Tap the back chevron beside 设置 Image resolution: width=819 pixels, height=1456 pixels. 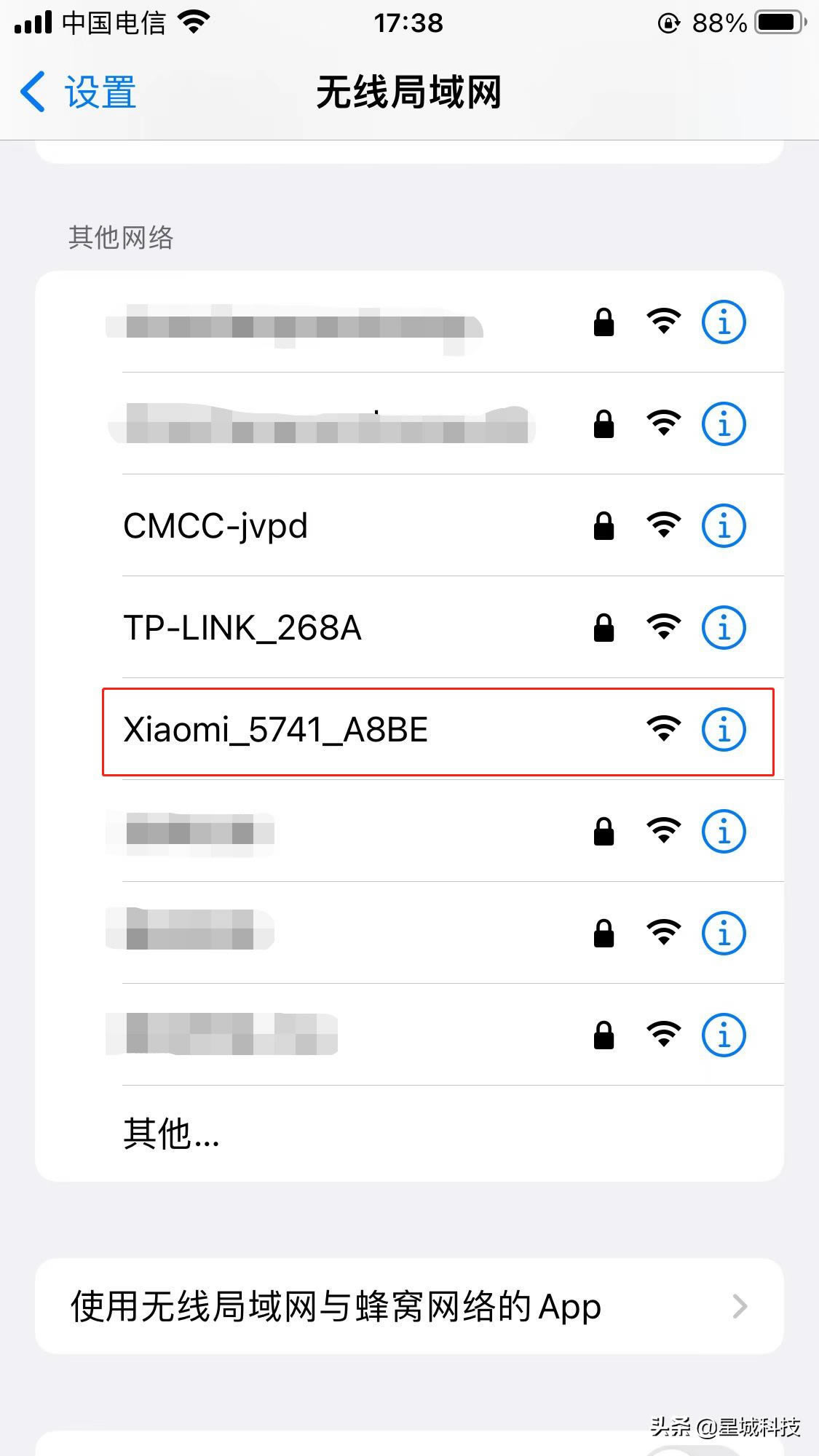click(x=33, y=92)
